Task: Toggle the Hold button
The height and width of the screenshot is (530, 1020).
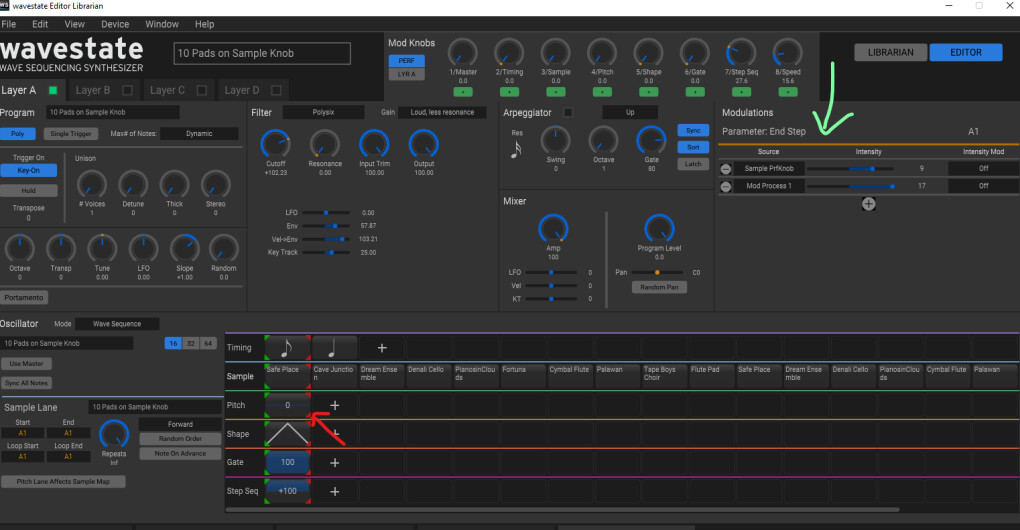Action: tap(29, 191)
